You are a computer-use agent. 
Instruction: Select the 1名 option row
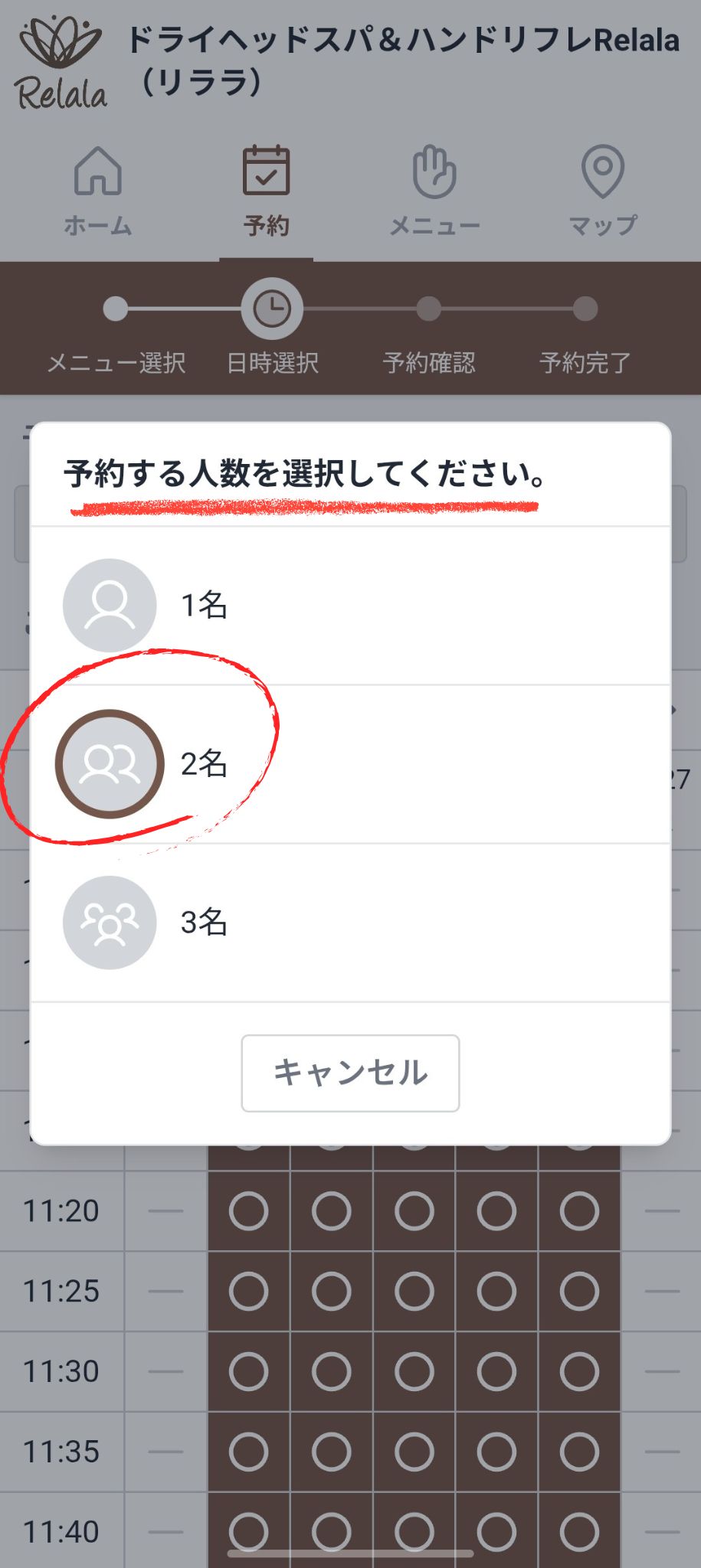coord(383,606)
